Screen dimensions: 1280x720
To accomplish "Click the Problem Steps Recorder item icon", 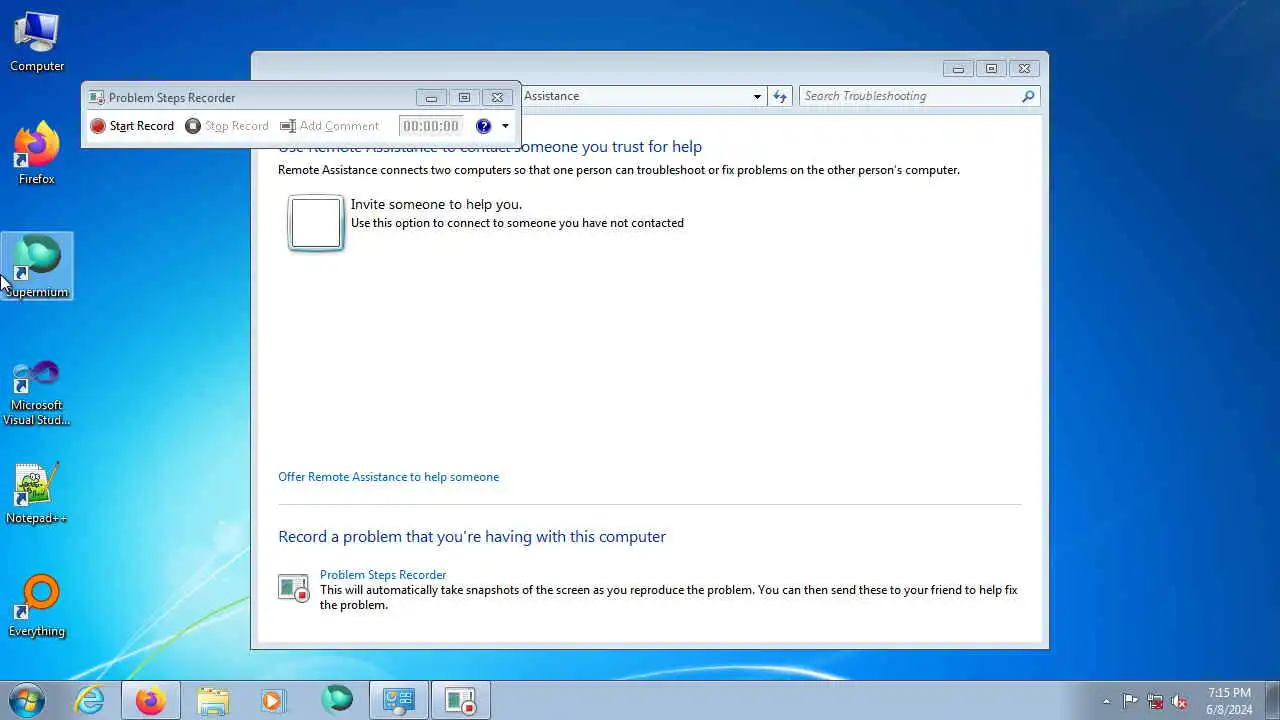I will coord(294,588).
